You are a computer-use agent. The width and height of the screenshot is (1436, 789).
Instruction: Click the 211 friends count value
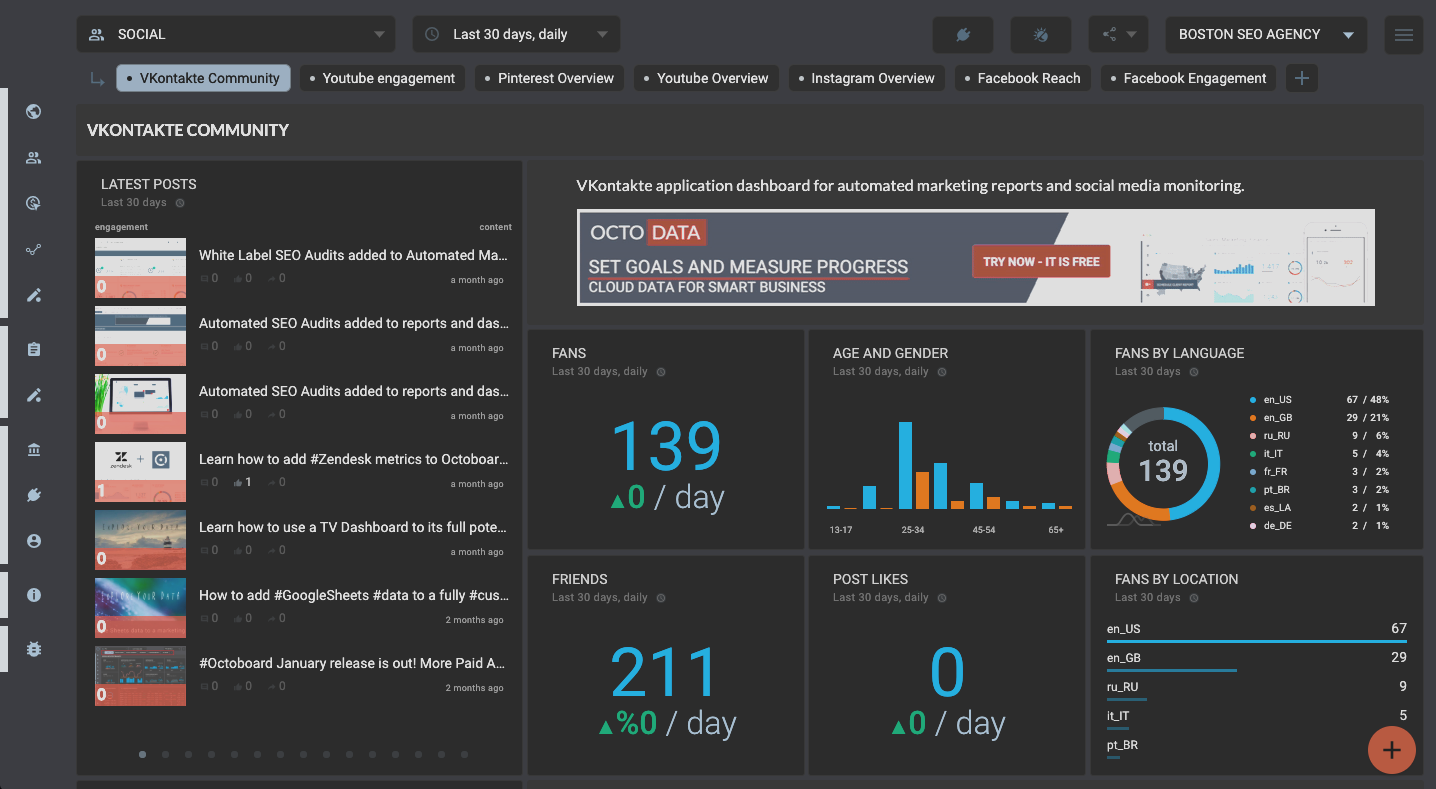(x=665, y=673)
